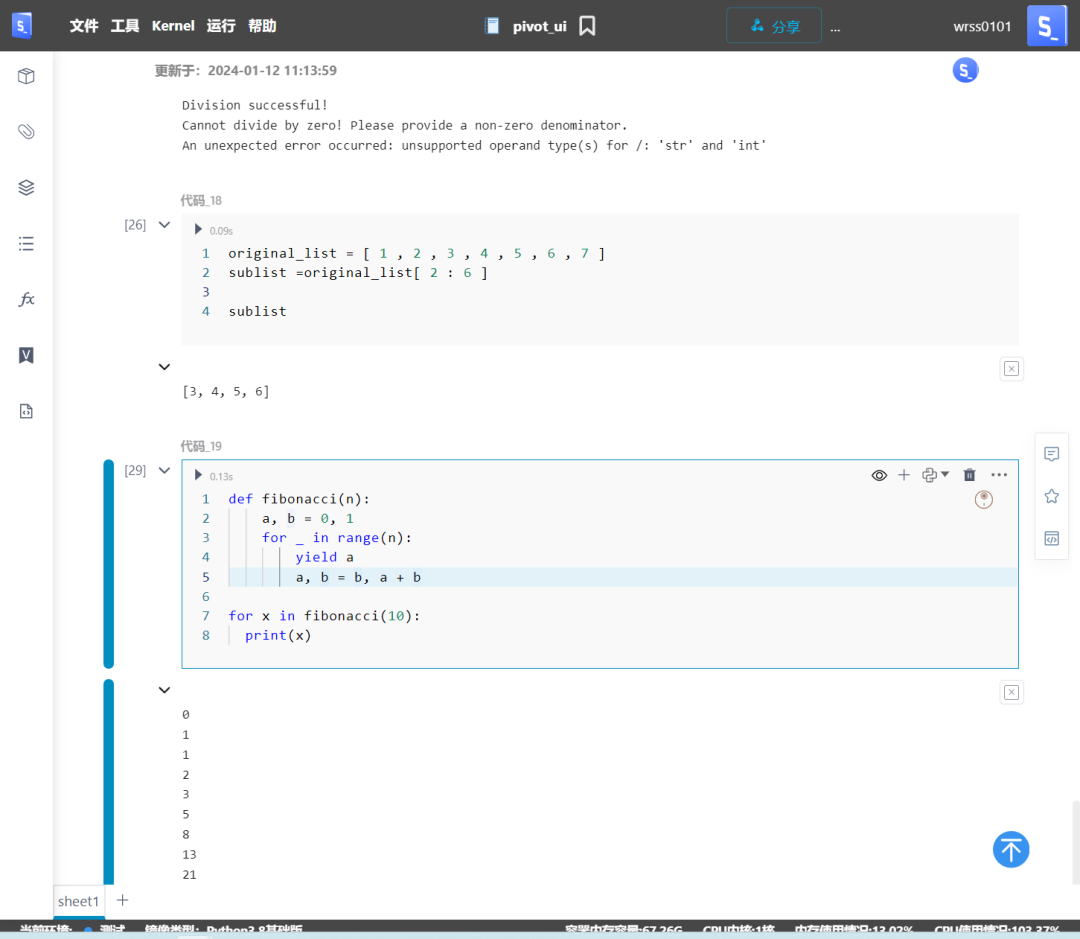Clear output [3, 4, 5, 6] with X box
The height and width of the screenshot is (939, 1080).
point(1011,369)
